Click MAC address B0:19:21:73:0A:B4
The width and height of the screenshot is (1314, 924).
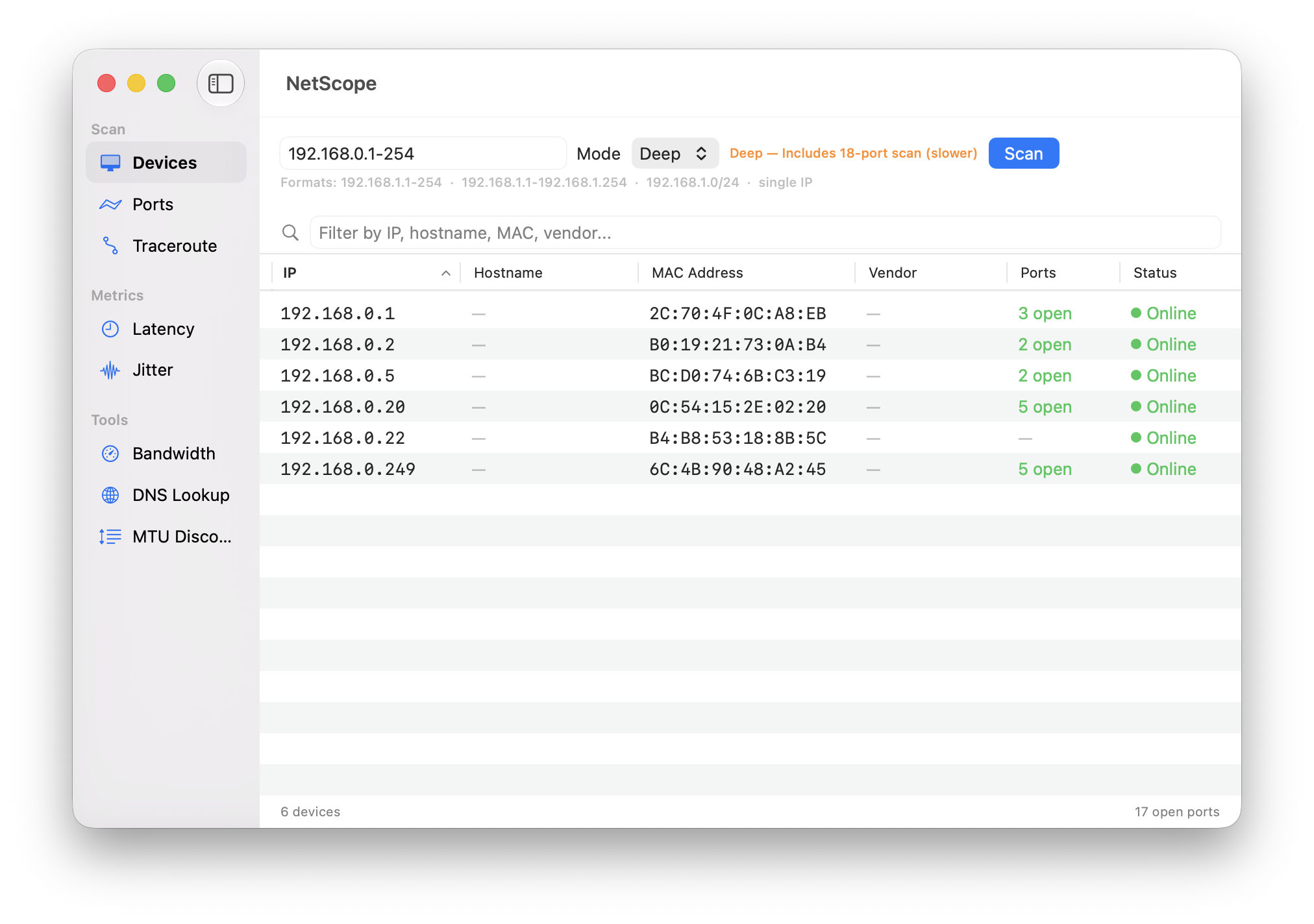pyautogui.click(x=738, y=345)
